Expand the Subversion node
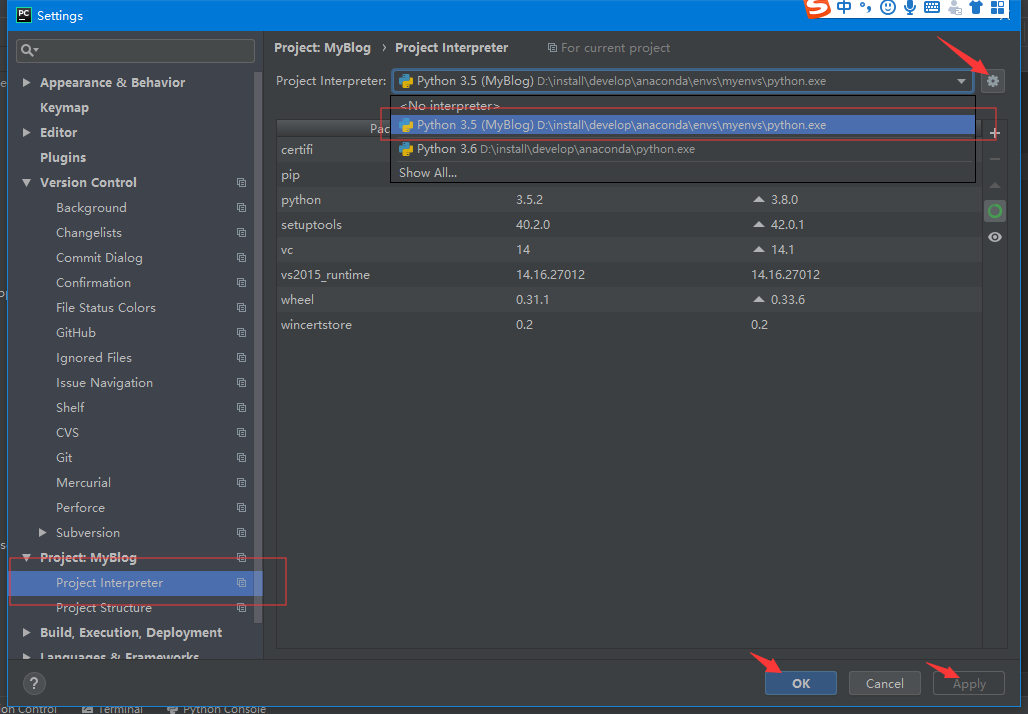1028x714 pixels. coord(43,532)
